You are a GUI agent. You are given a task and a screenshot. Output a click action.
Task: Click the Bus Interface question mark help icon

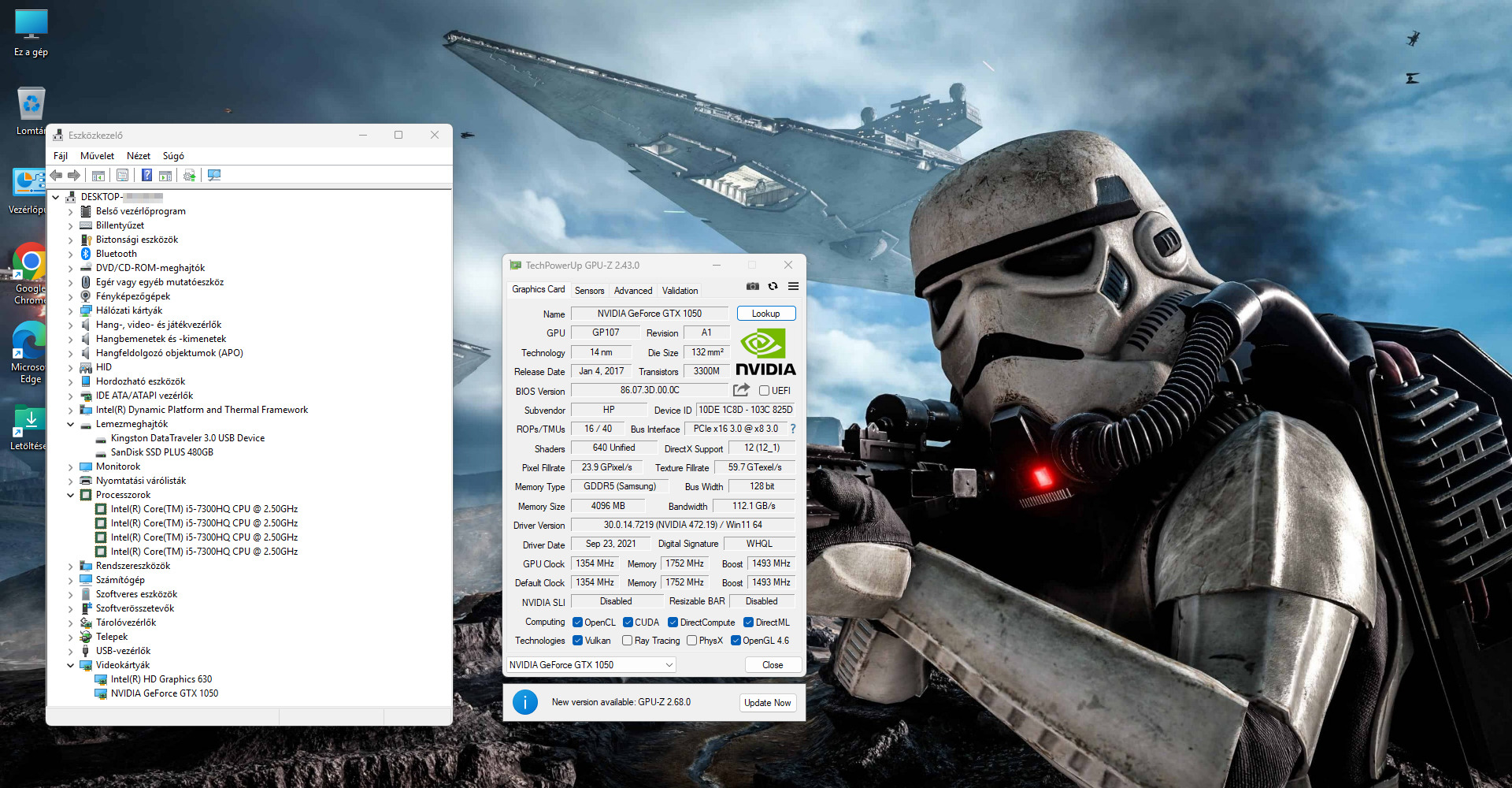coord(793,429)
